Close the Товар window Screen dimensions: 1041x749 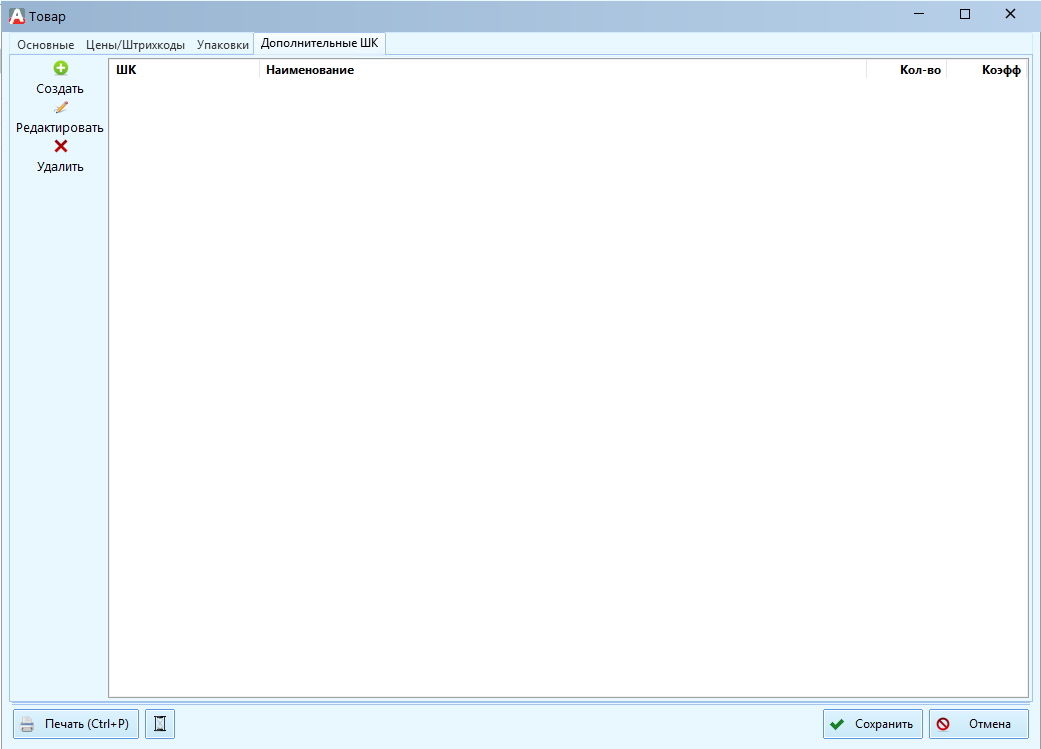(x=1010, y=14)
